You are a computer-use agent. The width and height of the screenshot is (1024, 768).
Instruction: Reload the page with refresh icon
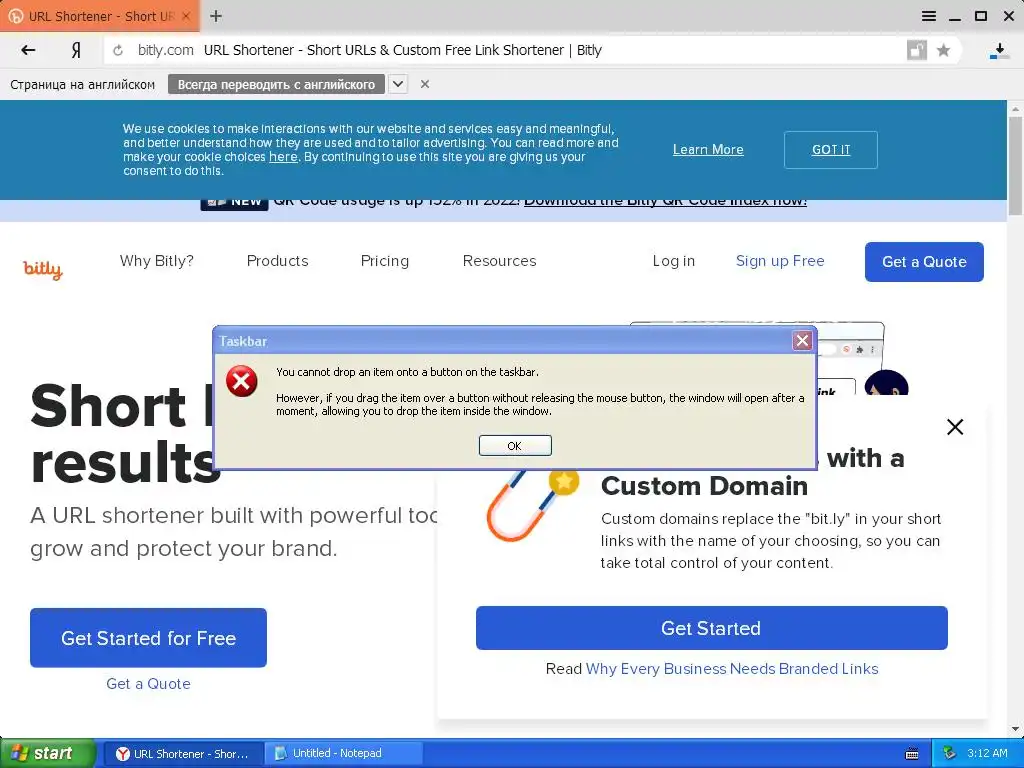click(x=118, y=50)
